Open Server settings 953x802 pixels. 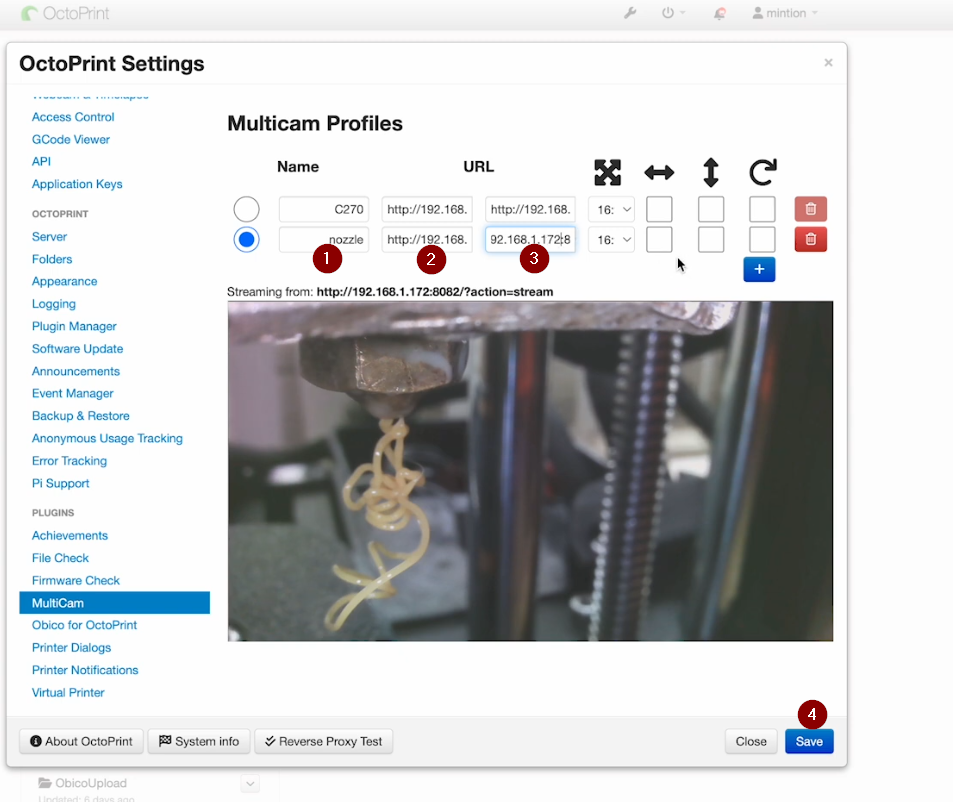[x=49, y=236]
